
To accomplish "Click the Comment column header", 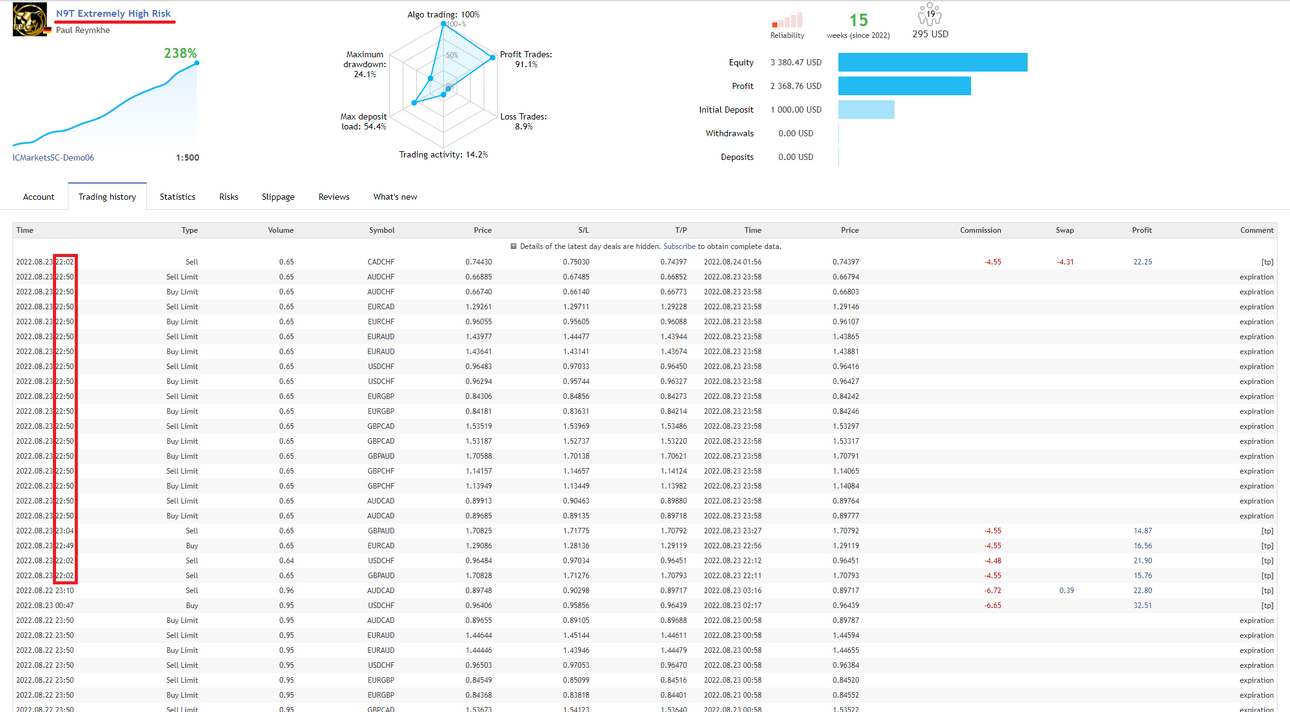I will (1257, 230).
